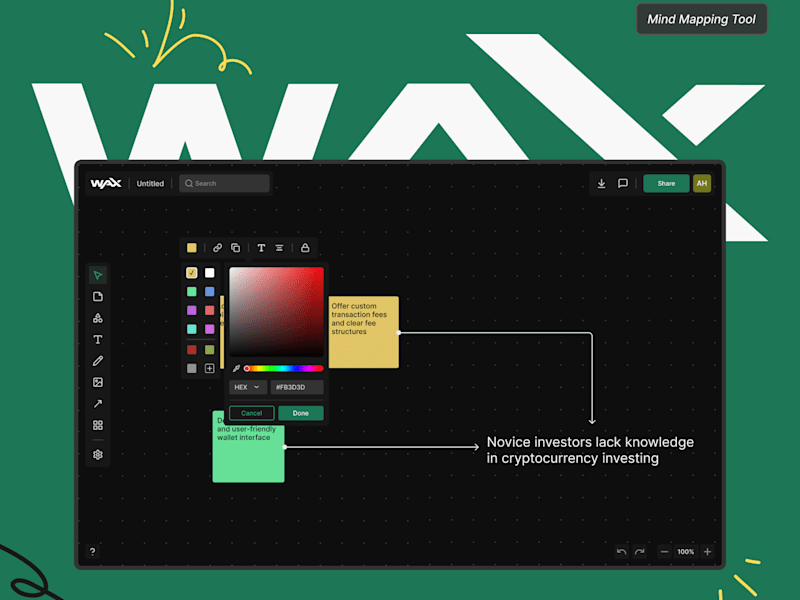Click the Cancel button in color picker
Image resolution: width=800 pixels, height=600 pixels.
pyautogui.click(x=252, y=413)
